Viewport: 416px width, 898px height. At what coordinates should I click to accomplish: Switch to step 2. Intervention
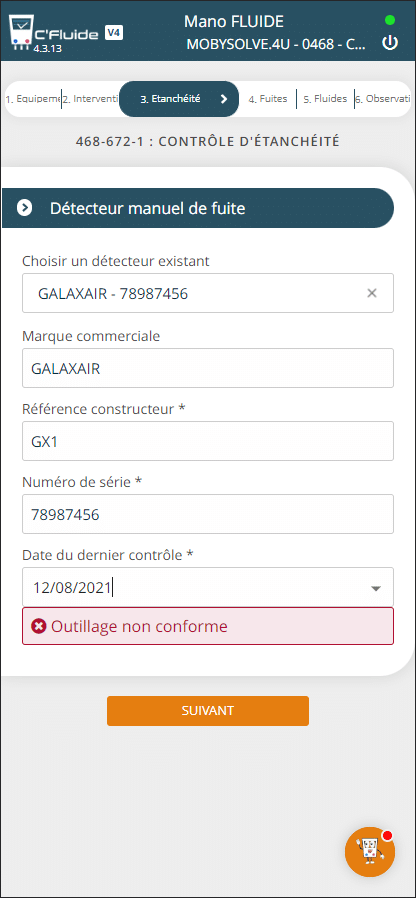pyautogui.click(x=90, y=99)
